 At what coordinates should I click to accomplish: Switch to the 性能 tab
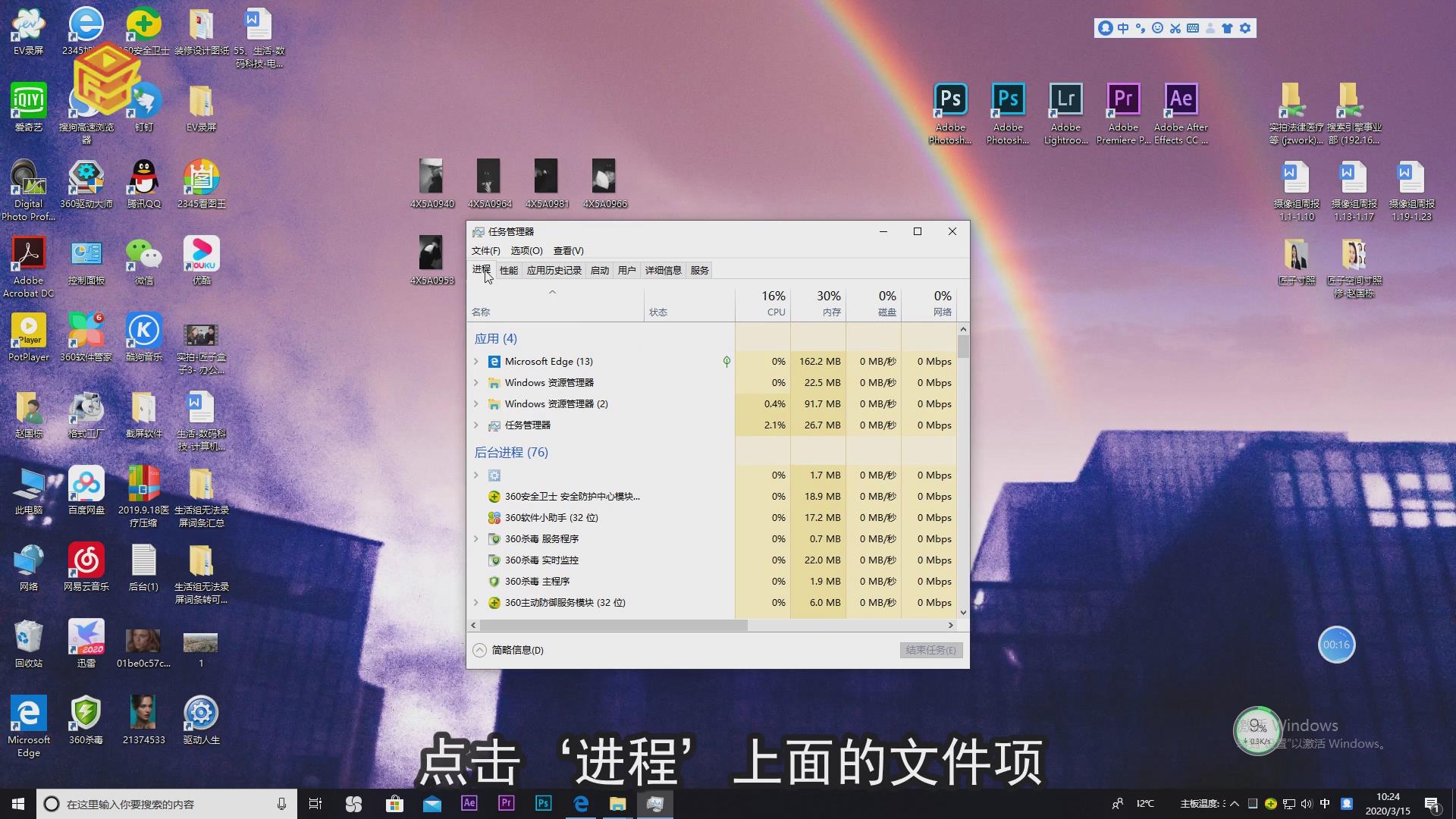click(508, 270)
